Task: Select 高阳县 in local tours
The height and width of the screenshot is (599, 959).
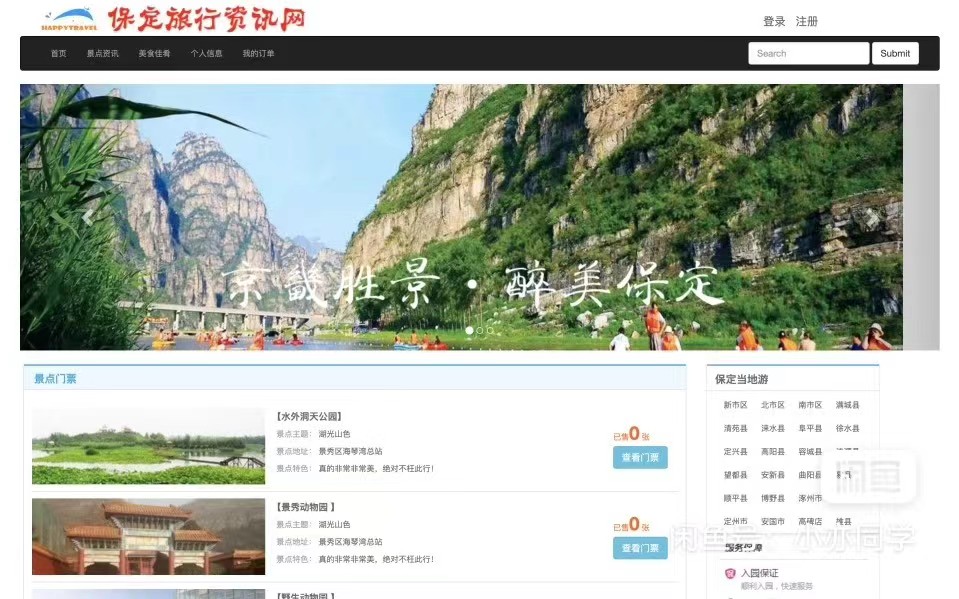Action: point(772,452)
